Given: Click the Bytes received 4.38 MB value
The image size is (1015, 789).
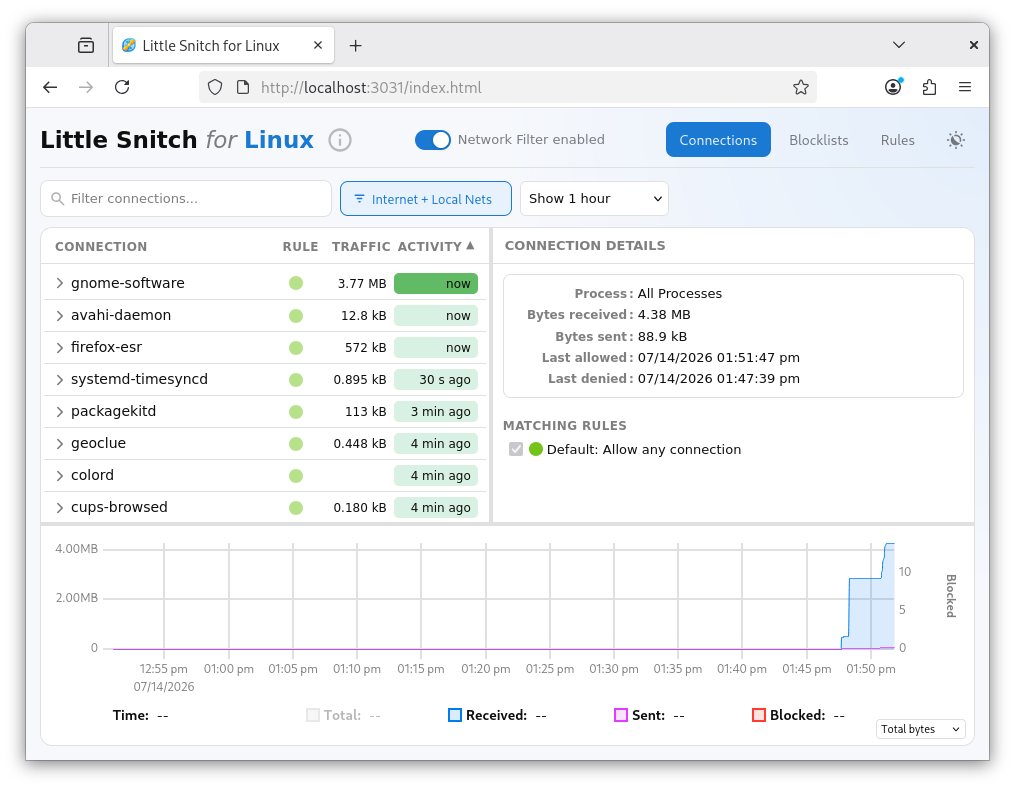Looking at the screenshot, I should click(x=664, y=315).
